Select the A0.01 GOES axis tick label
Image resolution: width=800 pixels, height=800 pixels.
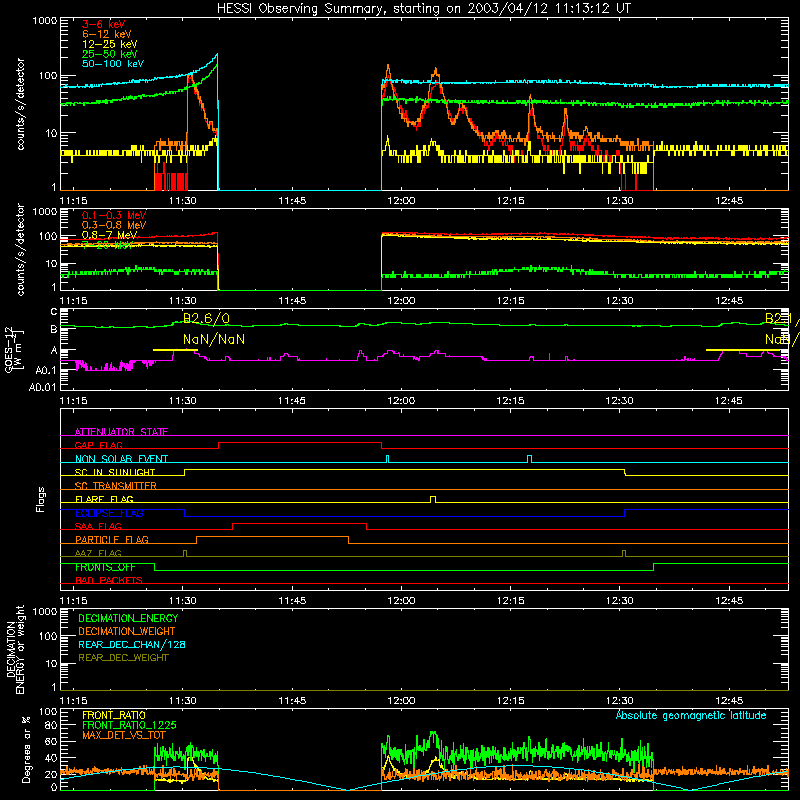tap(42, 387)
